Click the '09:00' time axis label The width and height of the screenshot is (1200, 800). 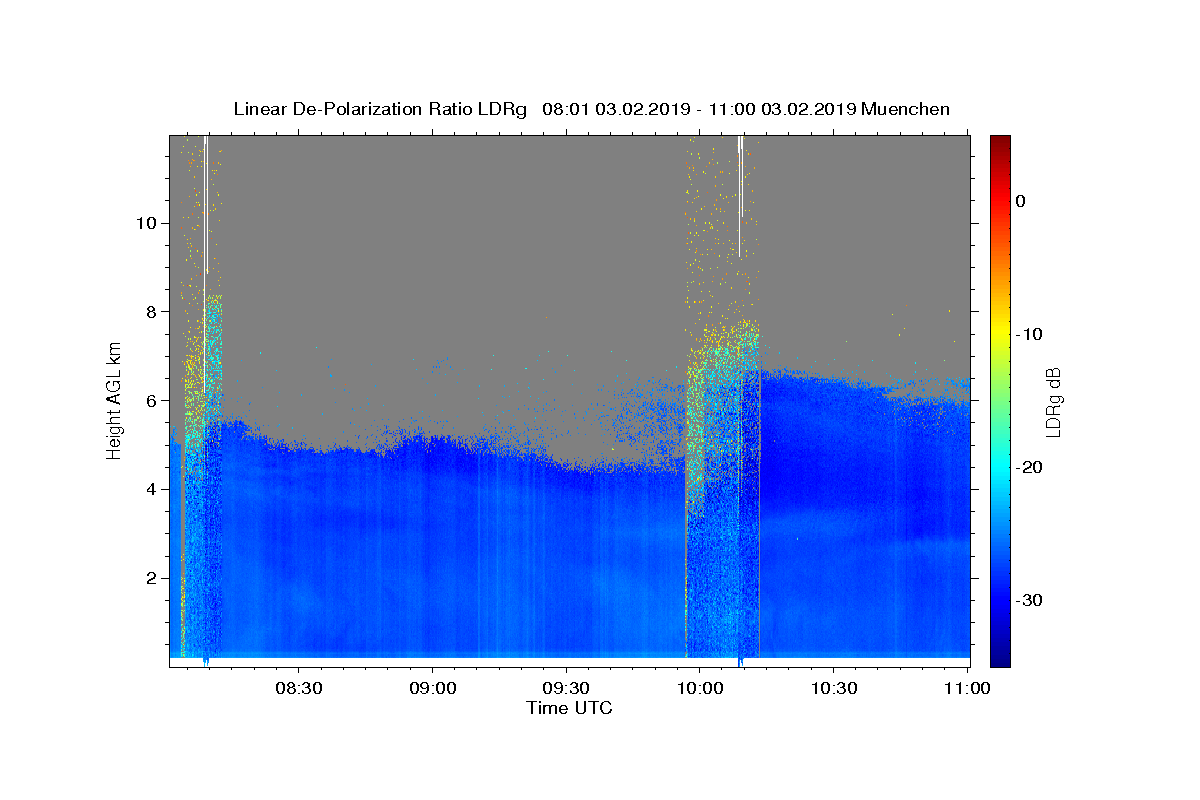[x=432, y=688]
